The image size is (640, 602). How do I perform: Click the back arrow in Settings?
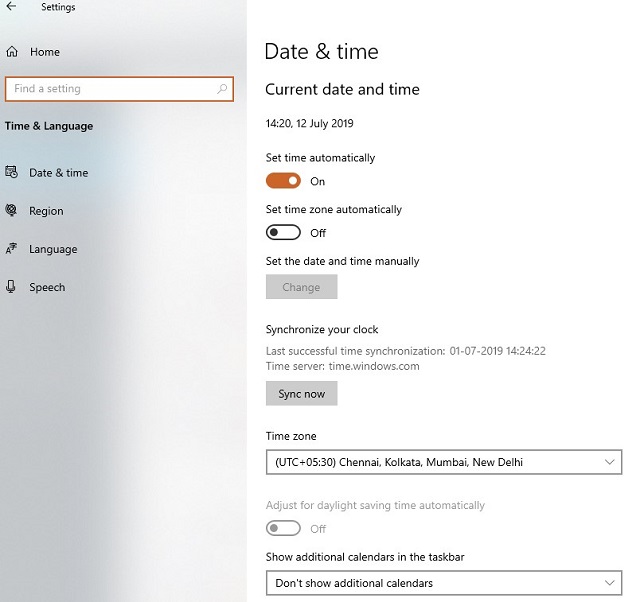[11, 6]
